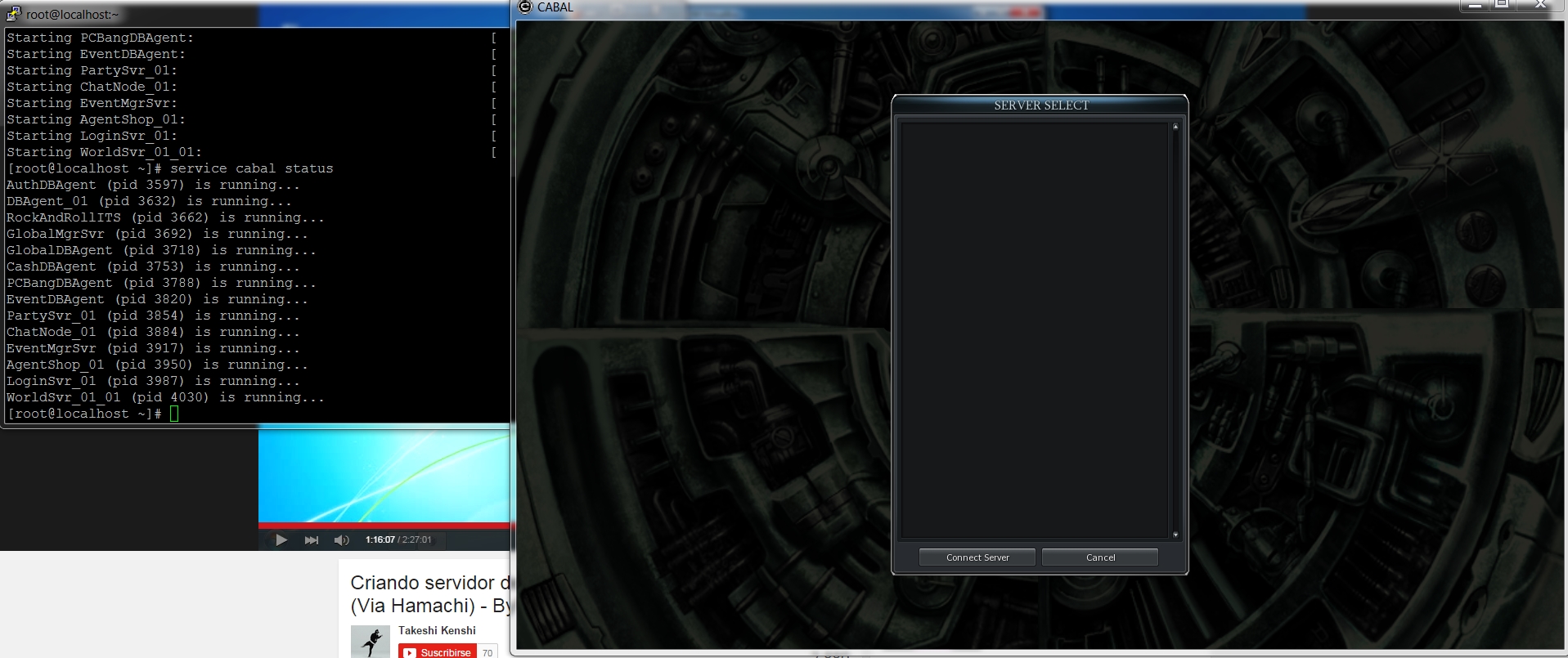Viewport: 1568px width, 658px height.
Task: Click the 'GlobalMgrSvr (pid 3692)' line
Action: pyautogui.click(x=158, y=234)
